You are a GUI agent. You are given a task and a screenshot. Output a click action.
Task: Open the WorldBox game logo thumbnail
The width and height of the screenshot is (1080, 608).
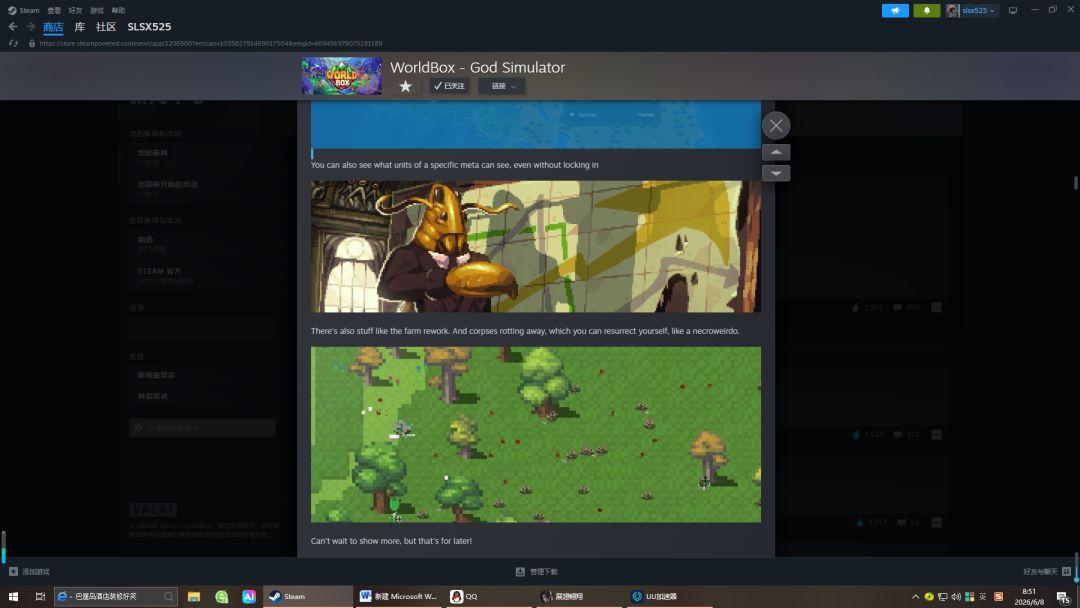click(x=341, y=76)
